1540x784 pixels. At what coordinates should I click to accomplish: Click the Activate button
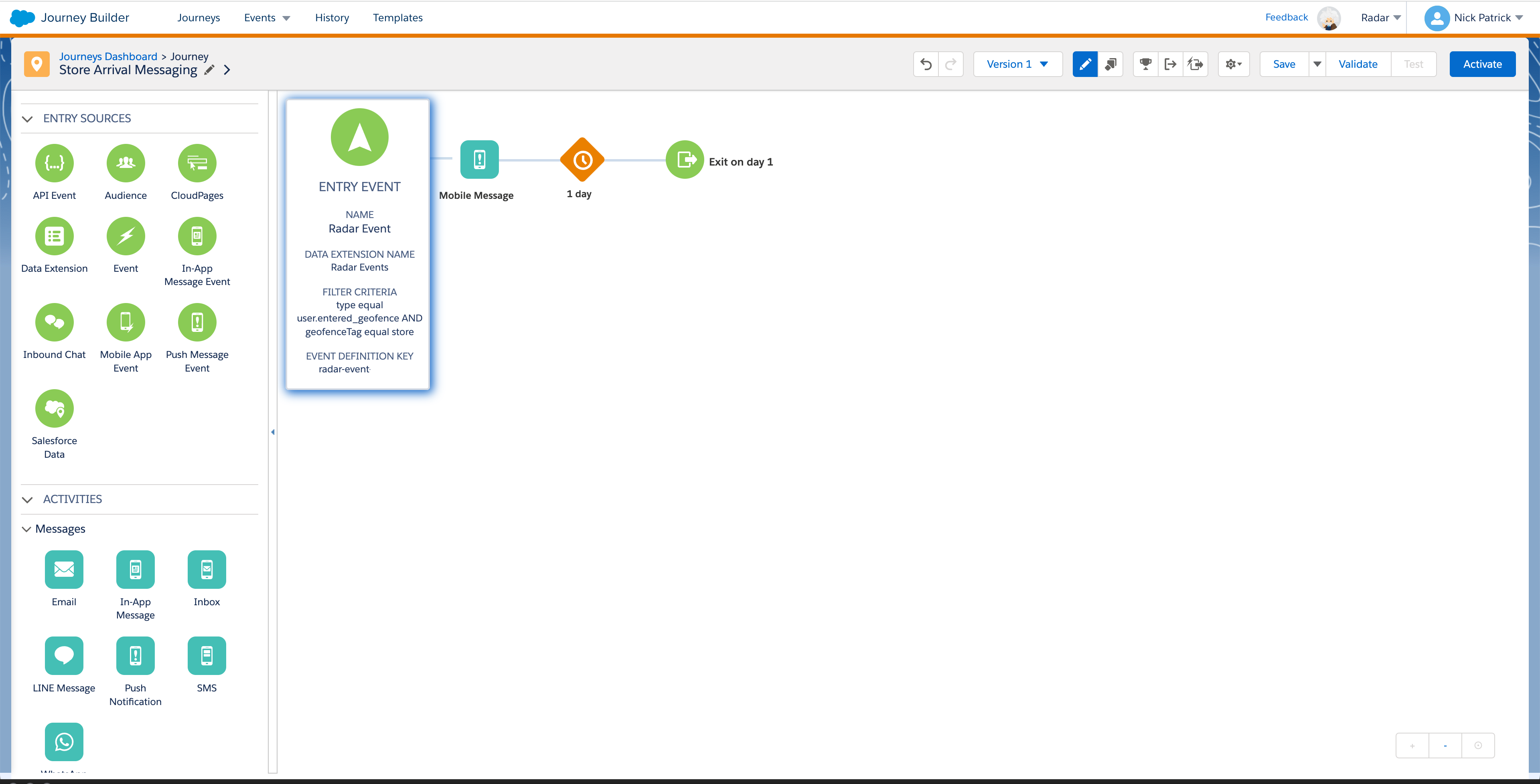[x=1482, y=64]
